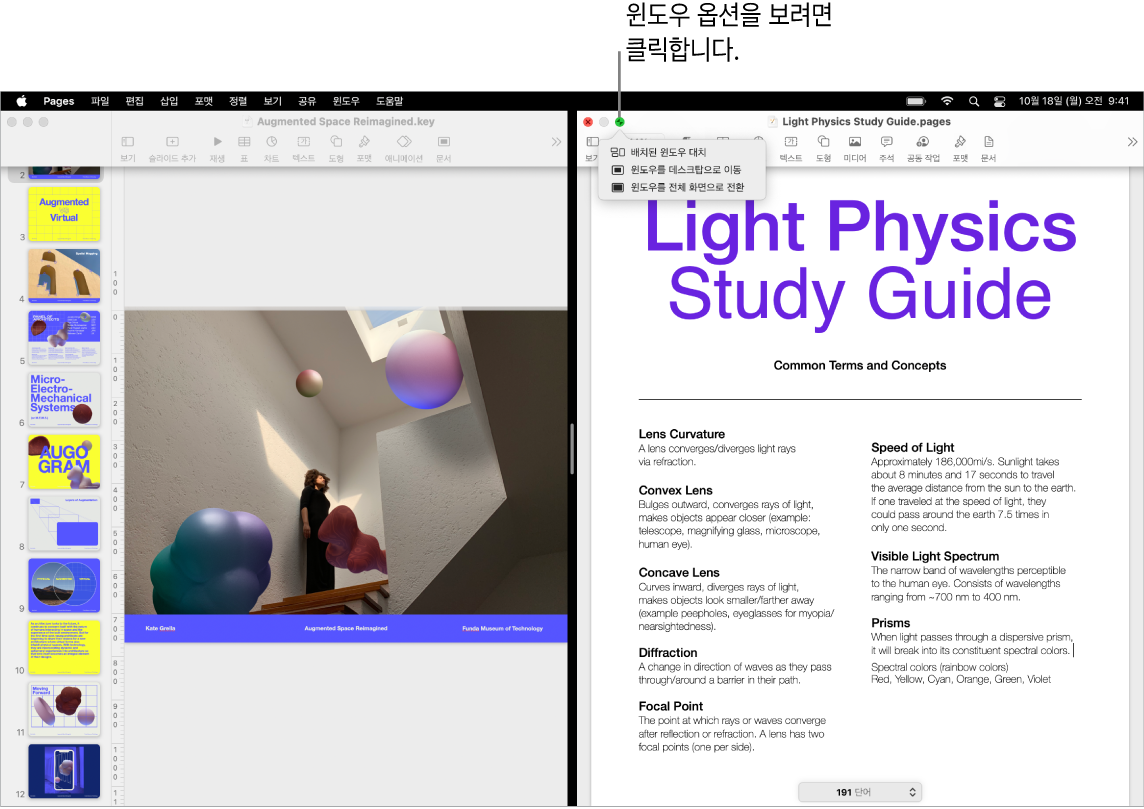This screenshot has width=1144, height=809.
Task: Start slideshow playback with 재생 in Keynote
Action: point(217,143)
